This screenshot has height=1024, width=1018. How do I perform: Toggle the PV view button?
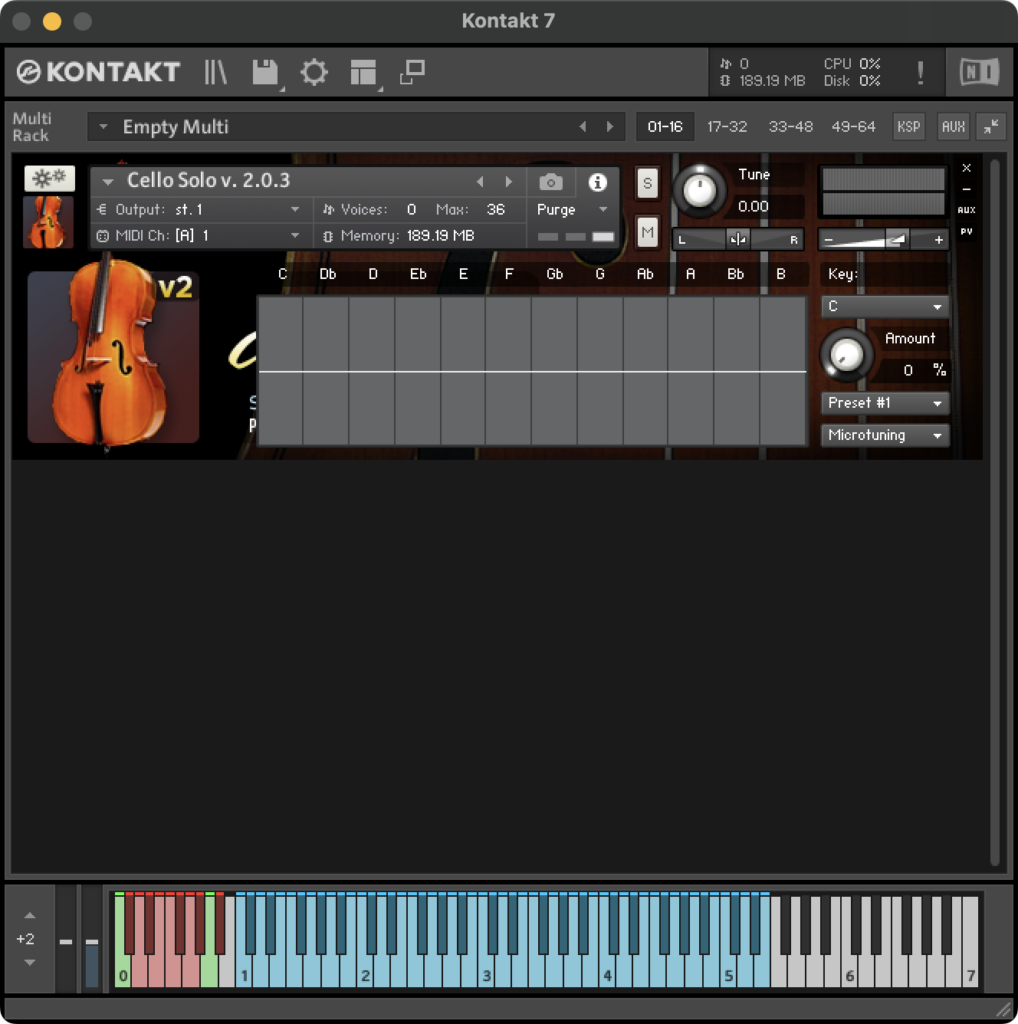tap(966, 231)
